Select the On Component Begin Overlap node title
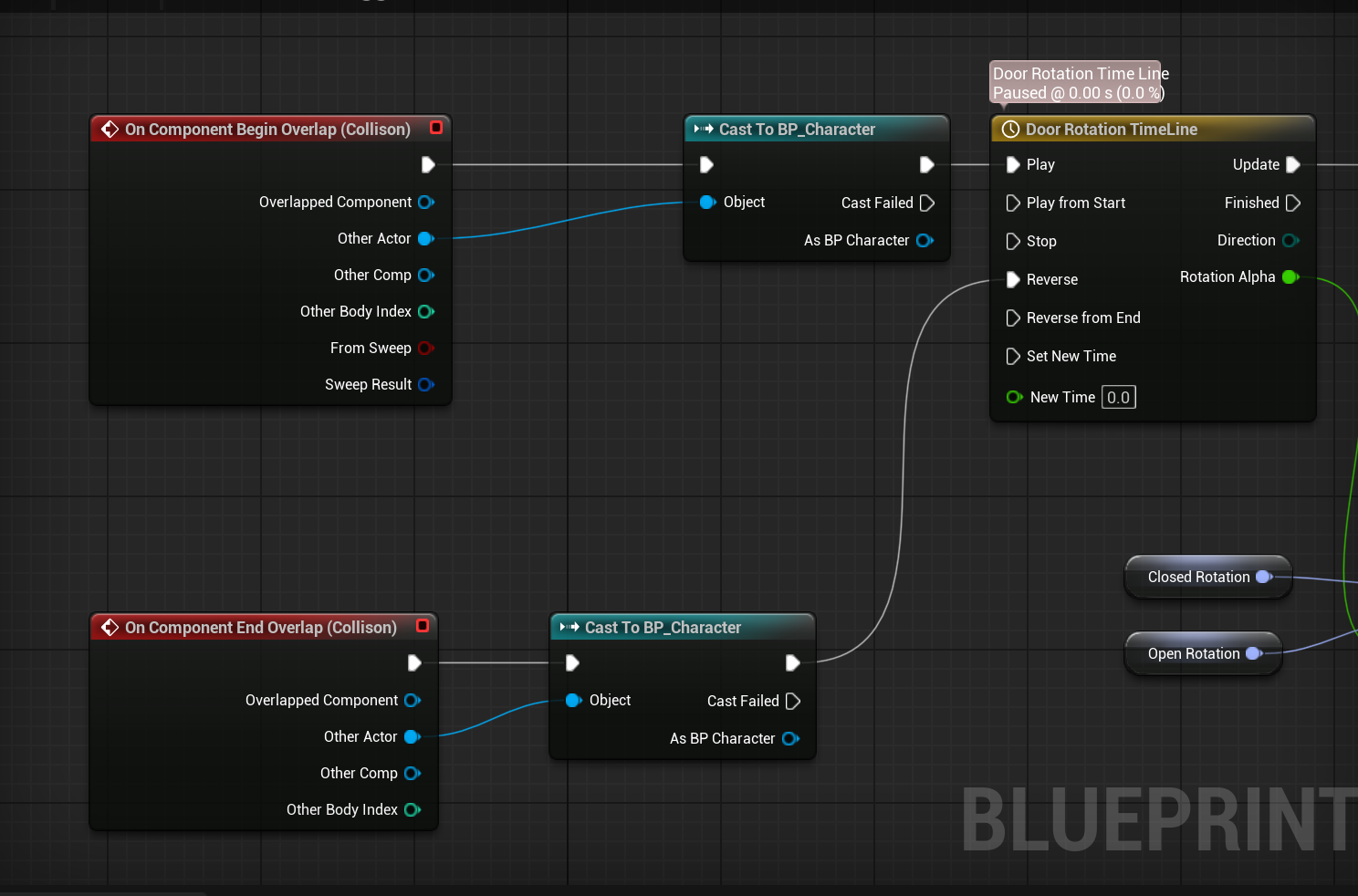The width and height of the screenshot is (1358, 896). point(267,130)
